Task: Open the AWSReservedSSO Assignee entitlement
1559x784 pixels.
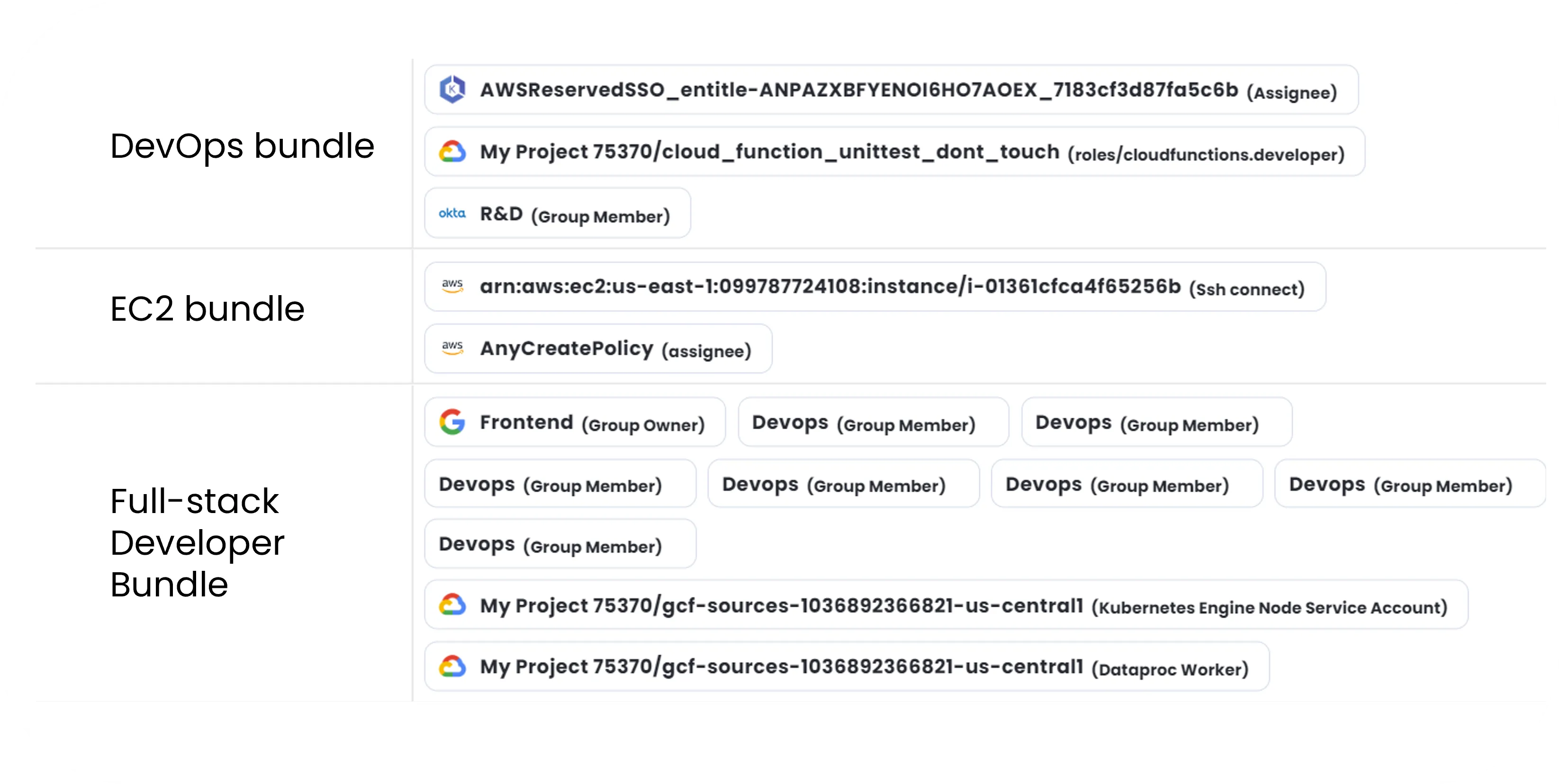Action: click(x=890, y=90)
